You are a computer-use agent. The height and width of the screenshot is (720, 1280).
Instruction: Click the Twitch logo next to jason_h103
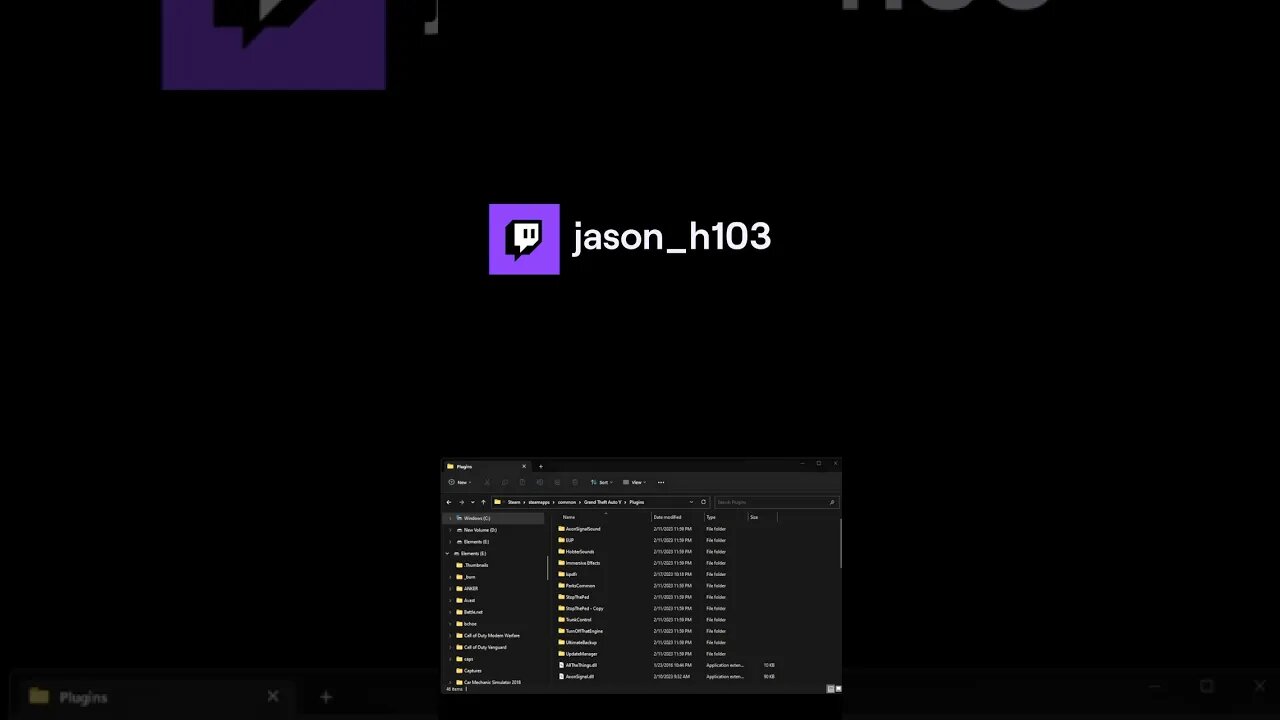point(524,239)
